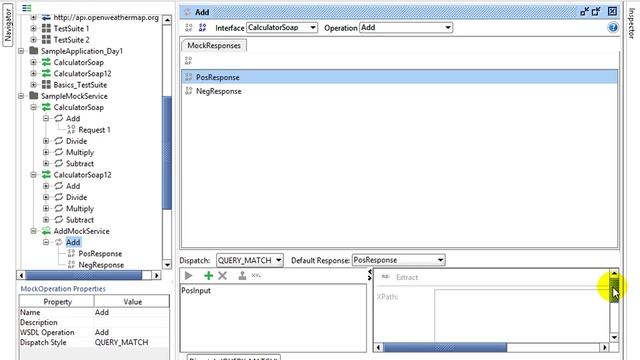Open the Operation Add dropdown

[x=406, y=28]
